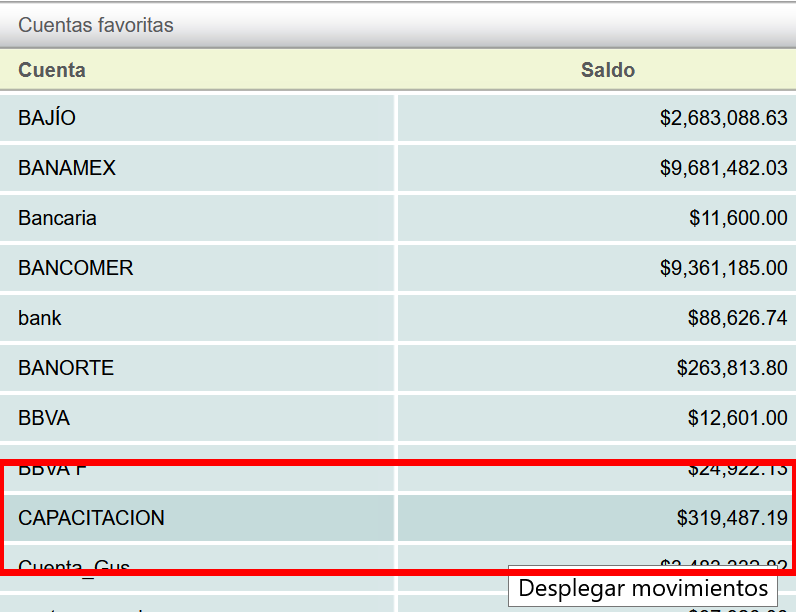Image resolution: width=796 pixels, height=612 pixels.
Task: Display movements for CAPACITACION account
Action: [x=91, y=518]
